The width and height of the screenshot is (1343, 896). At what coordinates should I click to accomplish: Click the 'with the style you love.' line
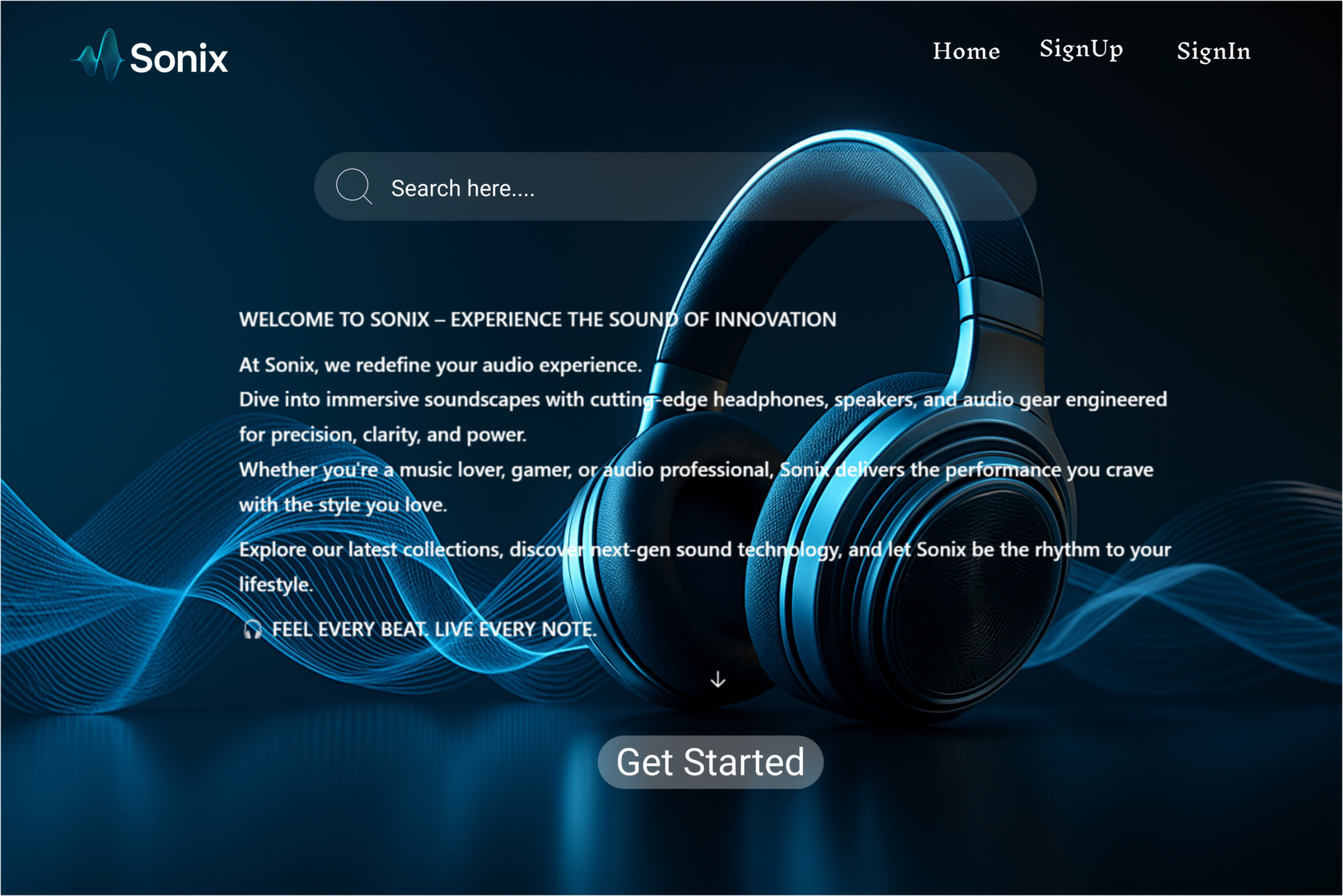point(343,505)
